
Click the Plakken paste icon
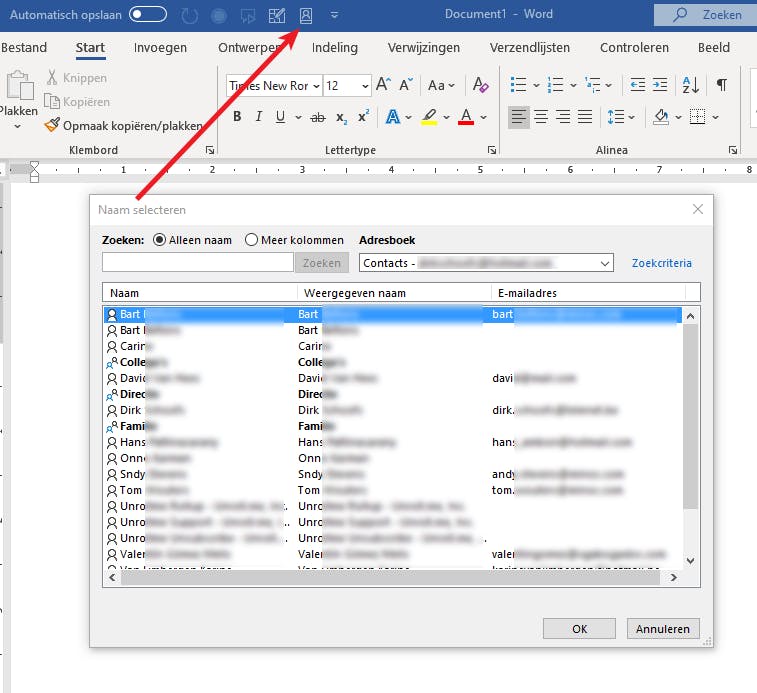coord(19,85)
